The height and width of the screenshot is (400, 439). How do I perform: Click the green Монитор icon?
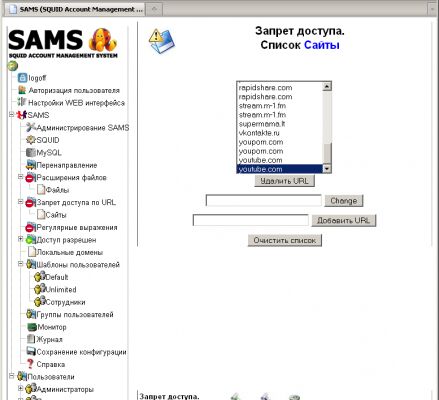point(32,327)
